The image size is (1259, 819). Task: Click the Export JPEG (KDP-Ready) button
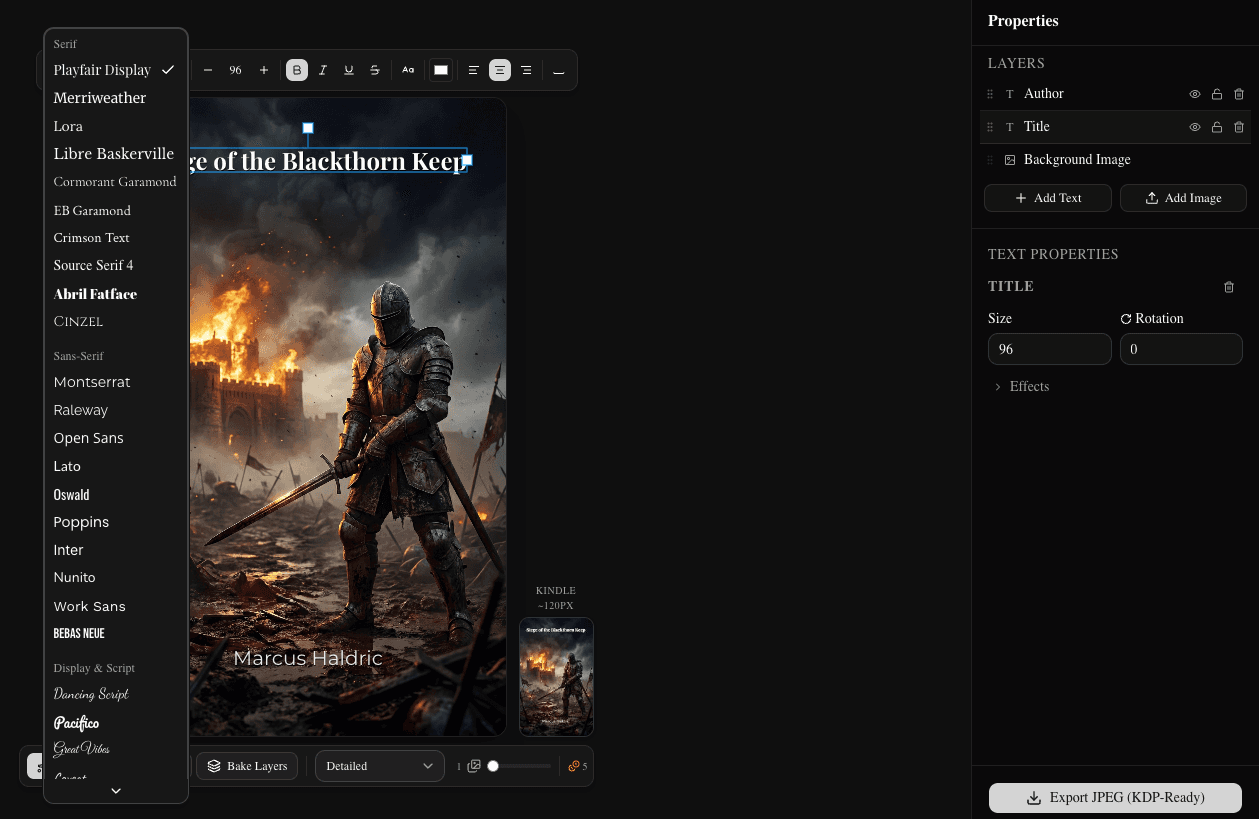[x=1114, y=797]
